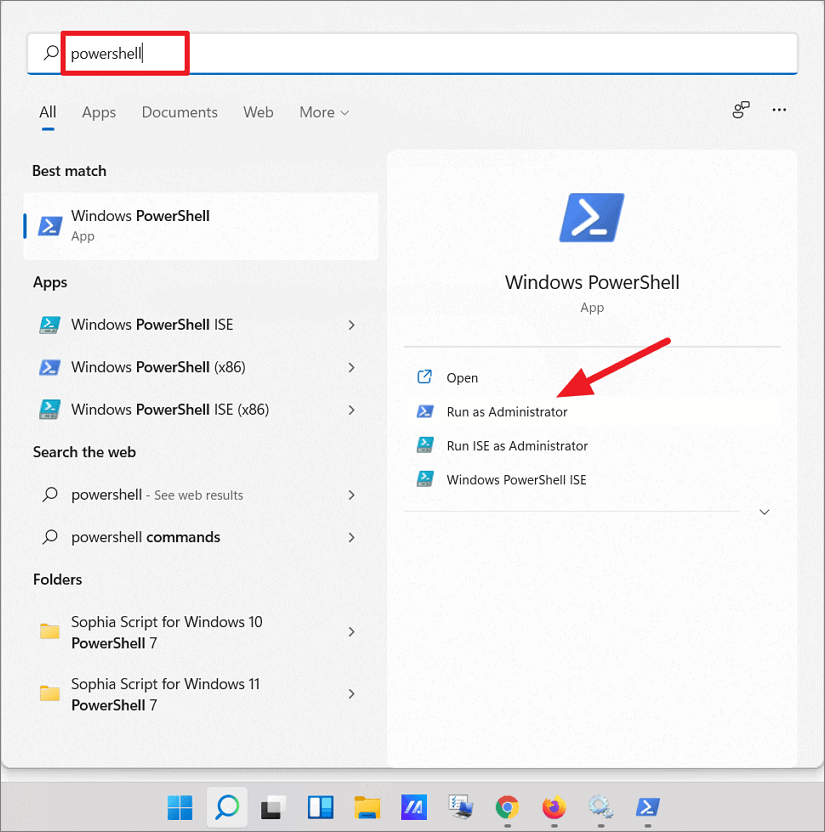Expand Windows PowerShell ISE options arrow
The width and height of the screenshot is (825, 832).
click(351, 325)
